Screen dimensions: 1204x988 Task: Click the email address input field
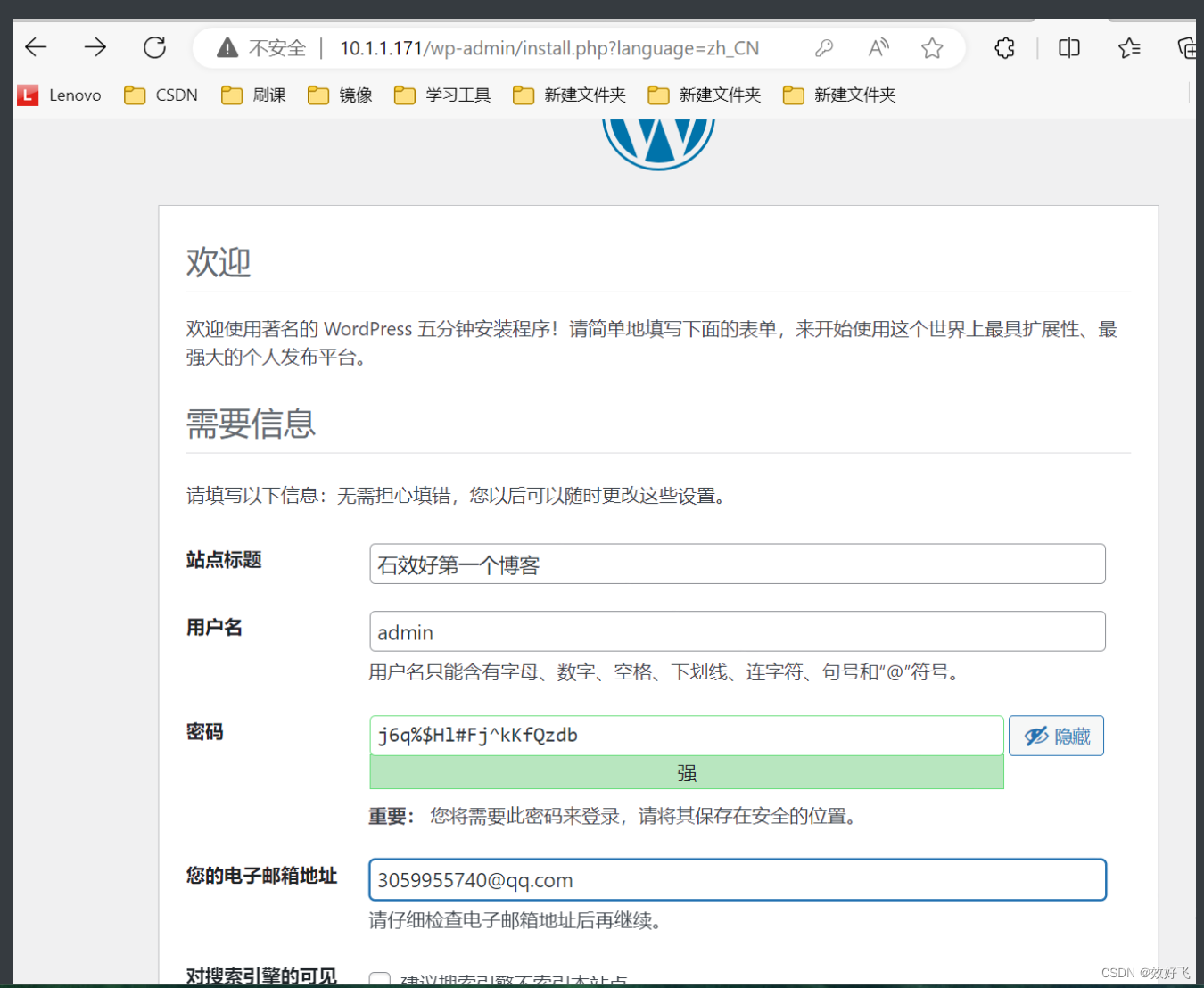click(738, 880)
